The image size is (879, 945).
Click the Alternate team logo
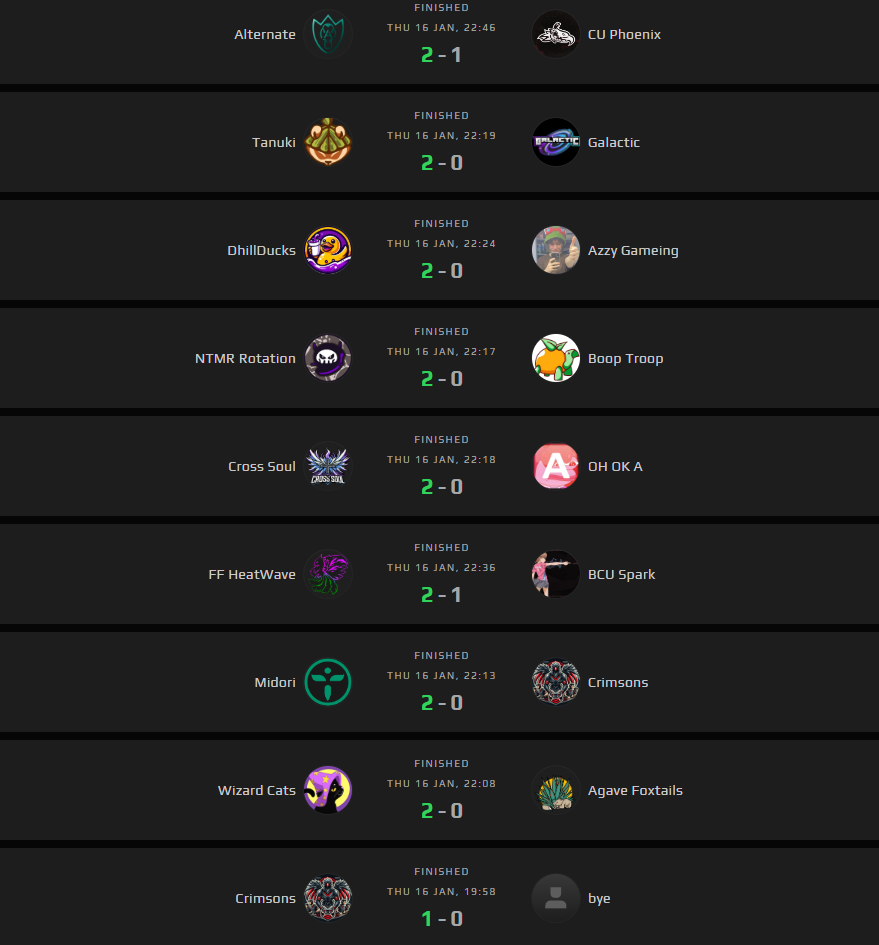(x=328, y=34)
